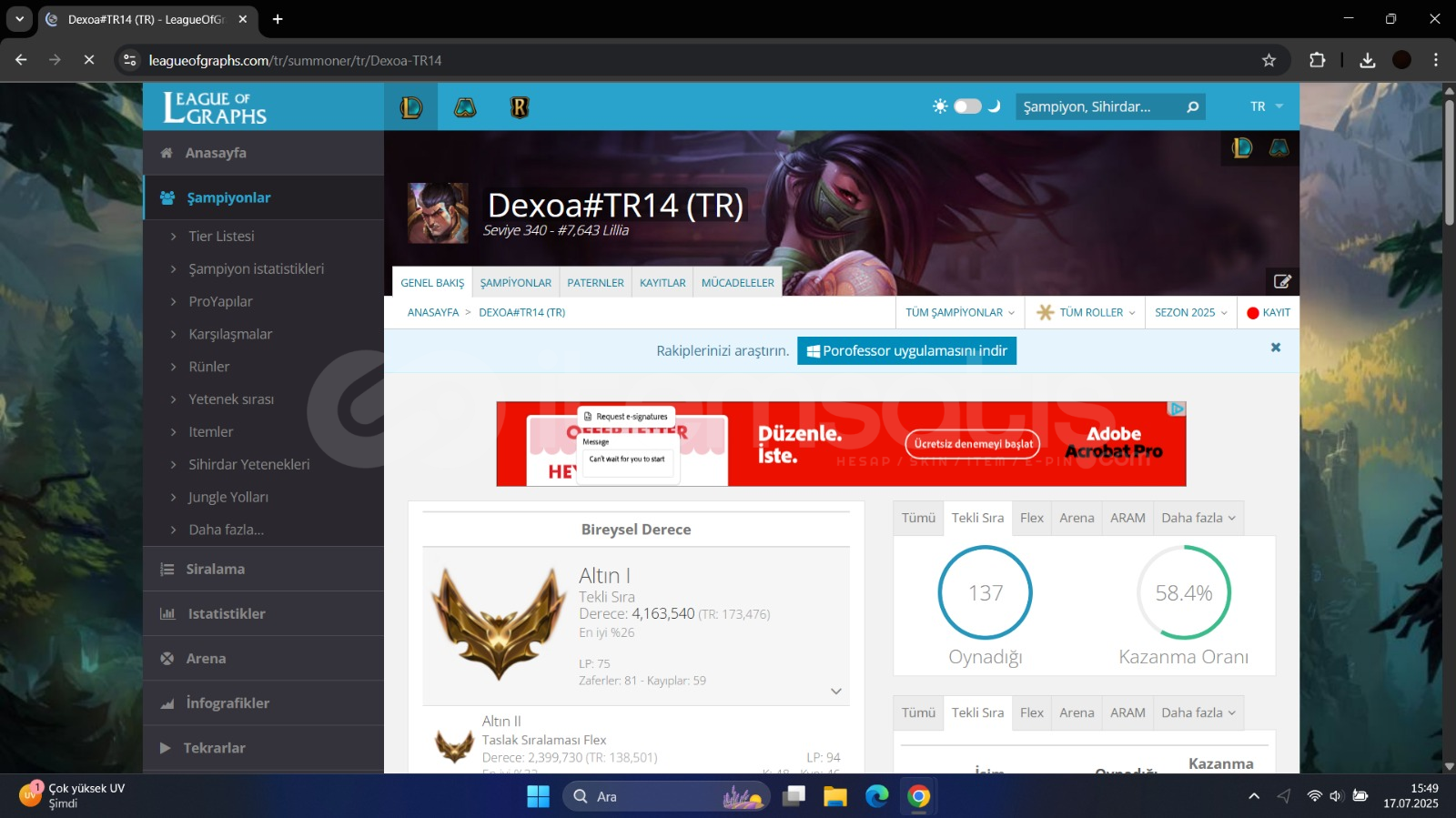1456x818 pixels.
Task: Open Chrome extensions puzzle icon
Action: 1317,60
